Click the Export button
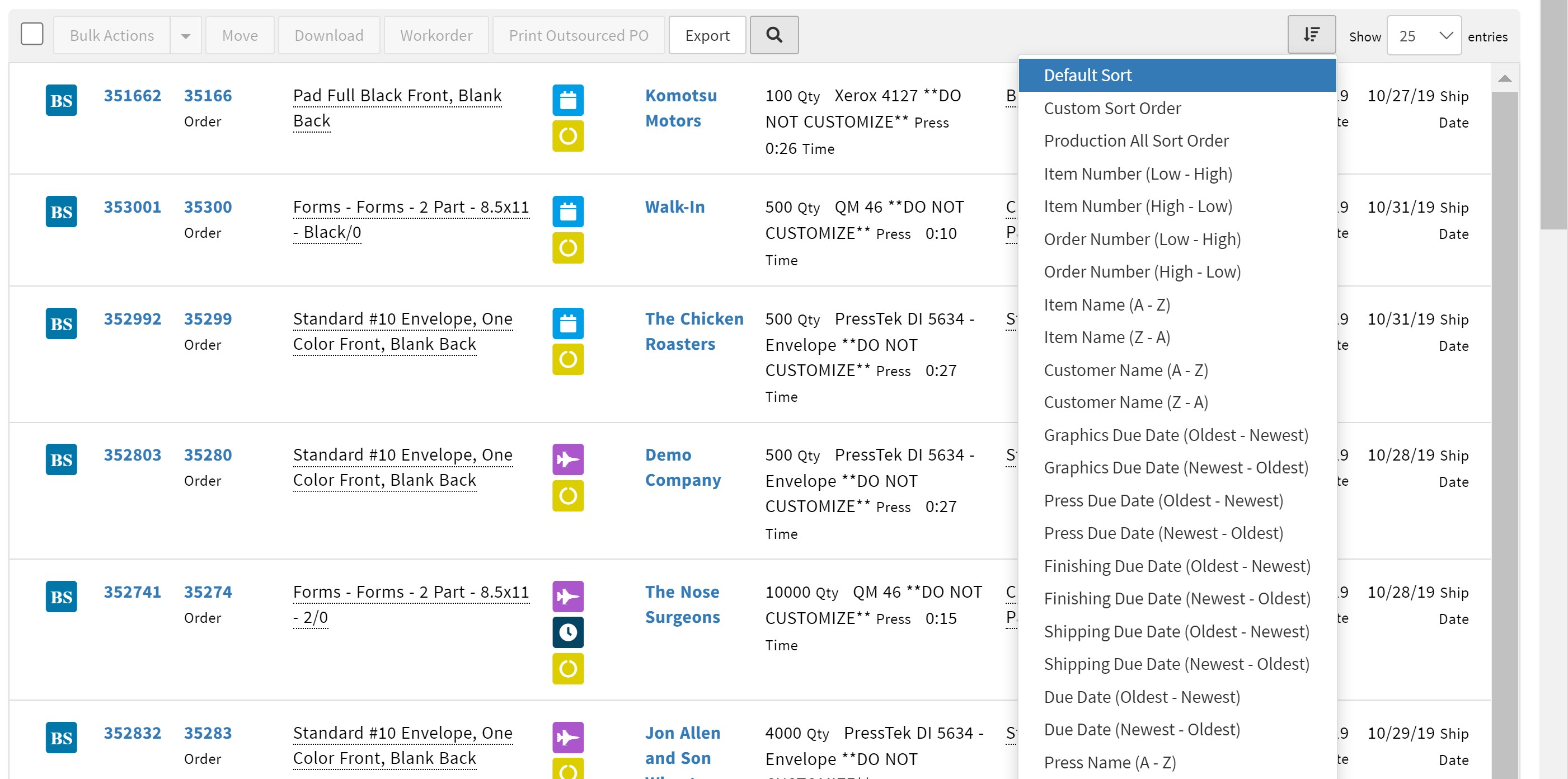This screenshot has width=1568, height=779. (x=707, y=35)
